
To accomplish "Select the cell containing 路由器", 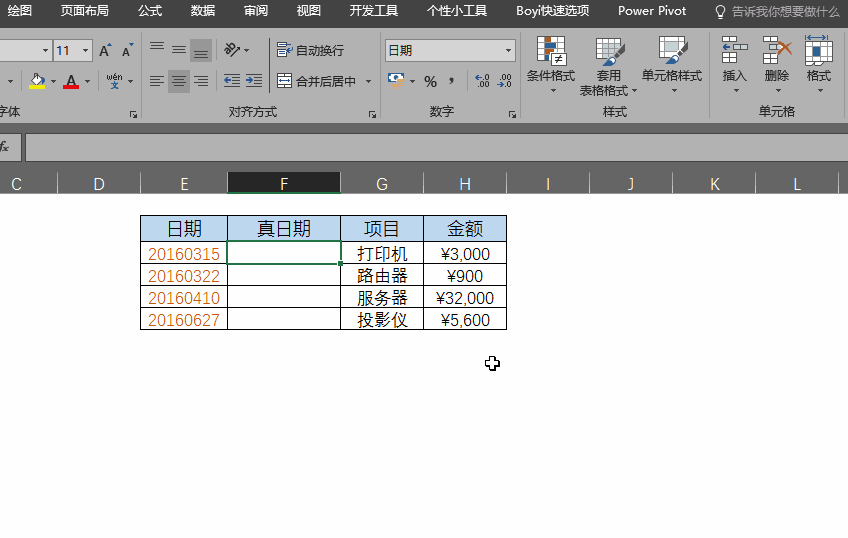I will pyautogui.click(x=382, y=275).
